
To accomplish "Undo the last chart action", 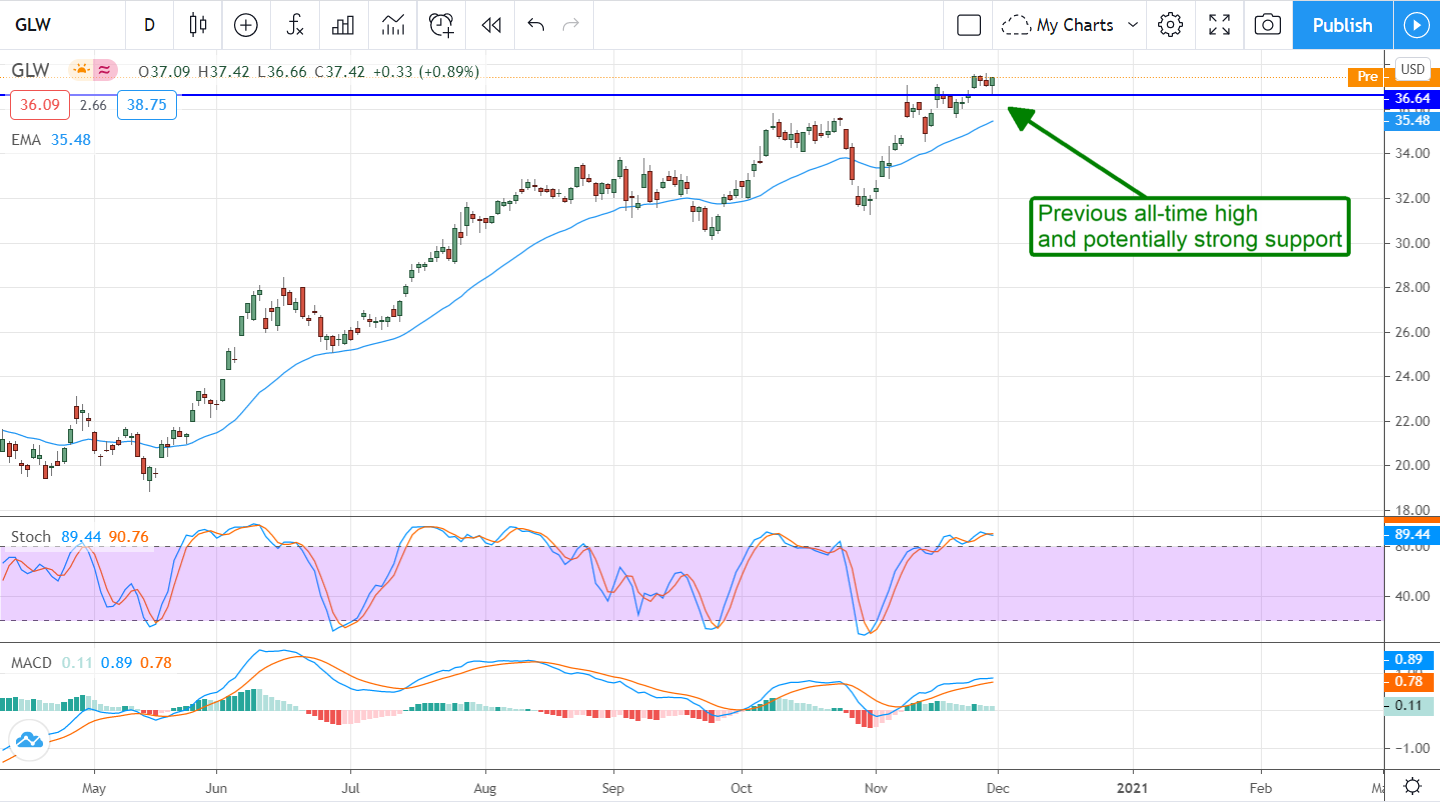I will click(536, 25).
